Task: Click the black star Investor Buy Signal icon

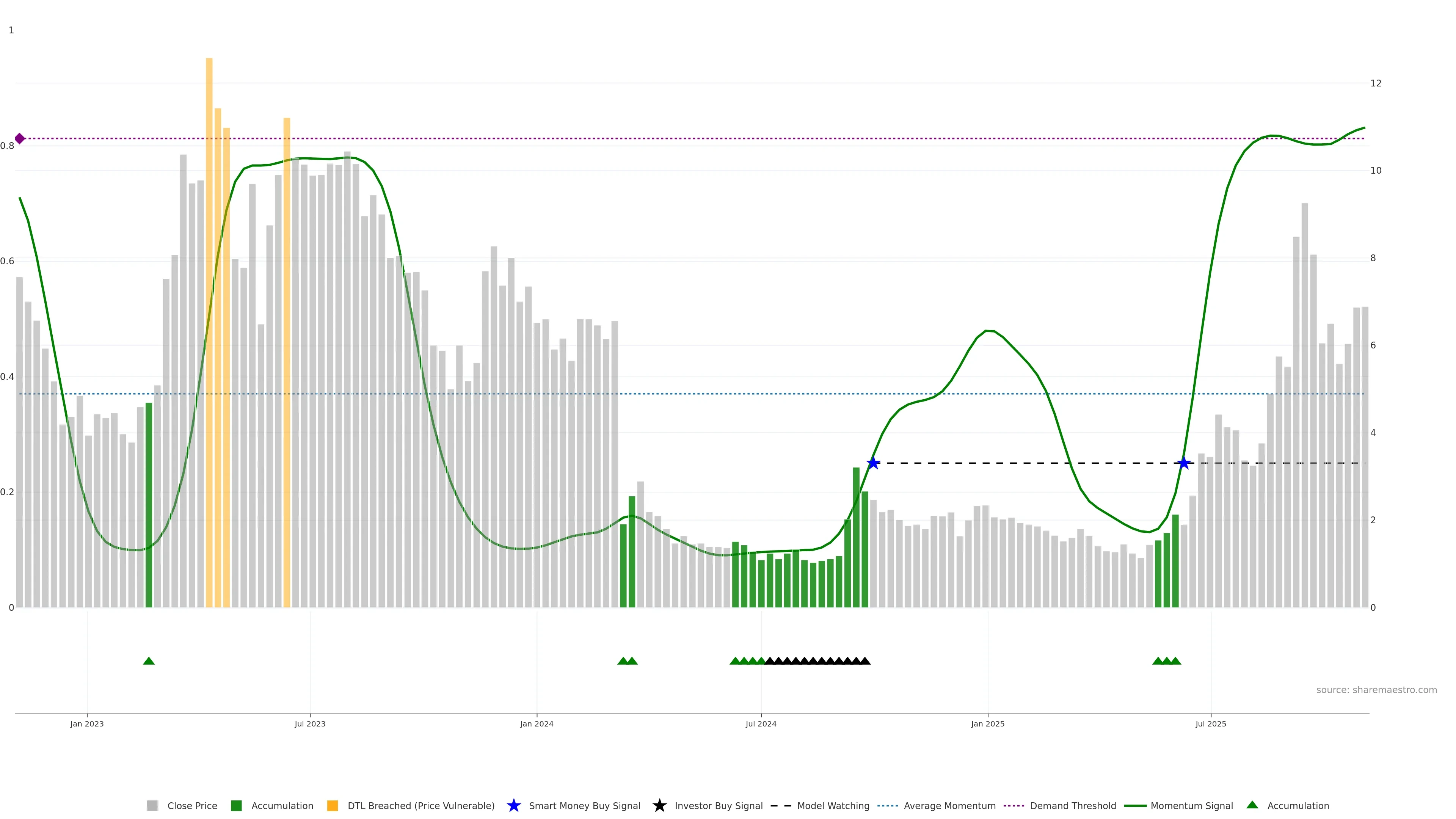Action: 659,805
